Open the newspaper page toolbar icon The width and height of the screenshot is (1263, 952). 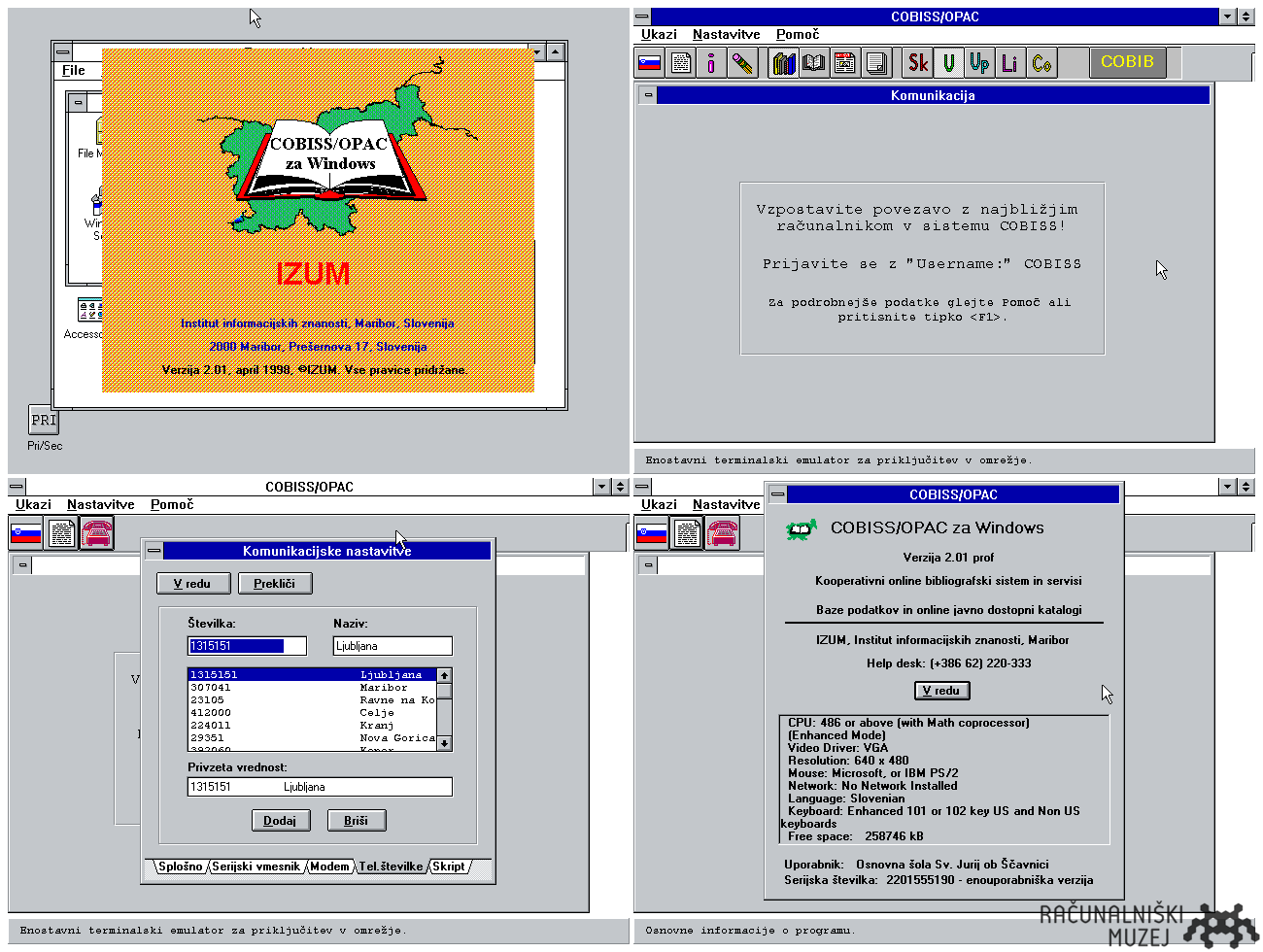(845, 63)
